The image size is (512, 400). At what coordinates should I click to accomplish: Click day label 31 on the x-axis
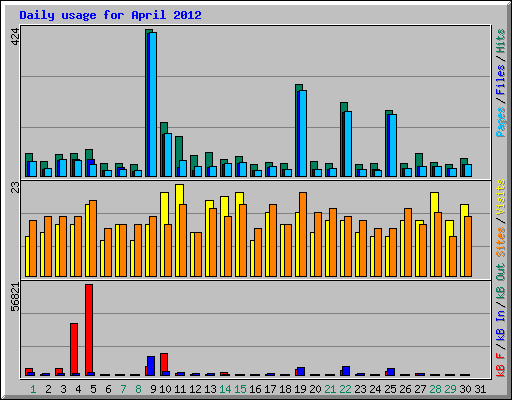[x=480, y=389]
